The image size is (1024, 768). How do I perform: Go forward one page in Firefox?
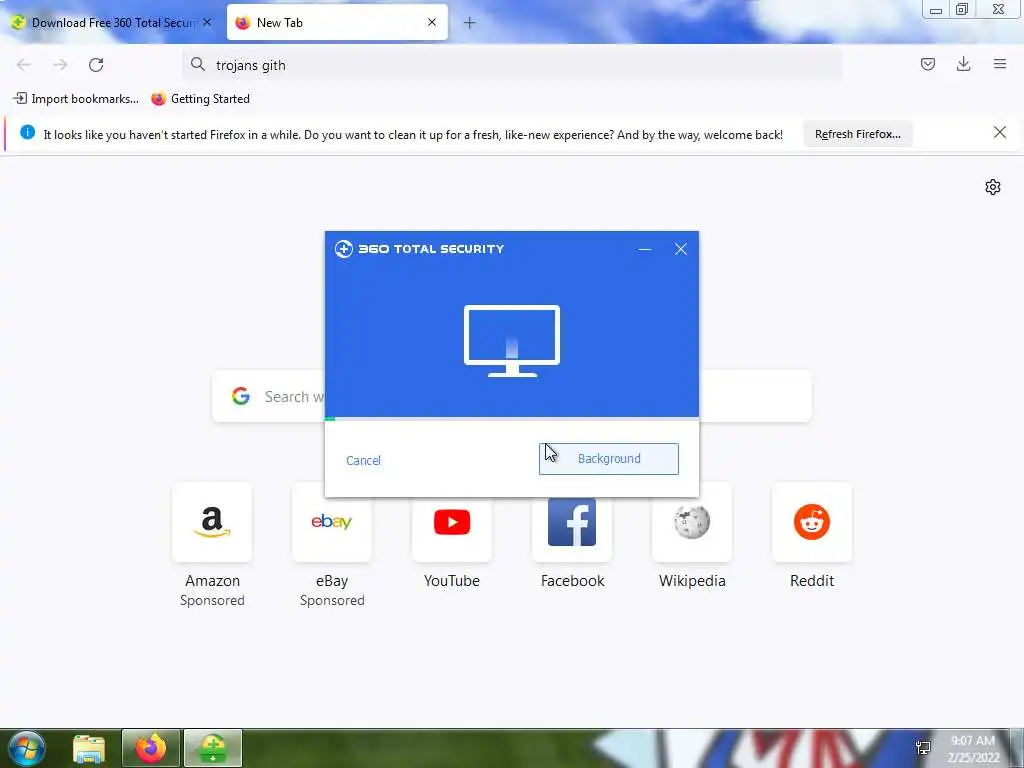pyautogui.click(x=60, y=65)
